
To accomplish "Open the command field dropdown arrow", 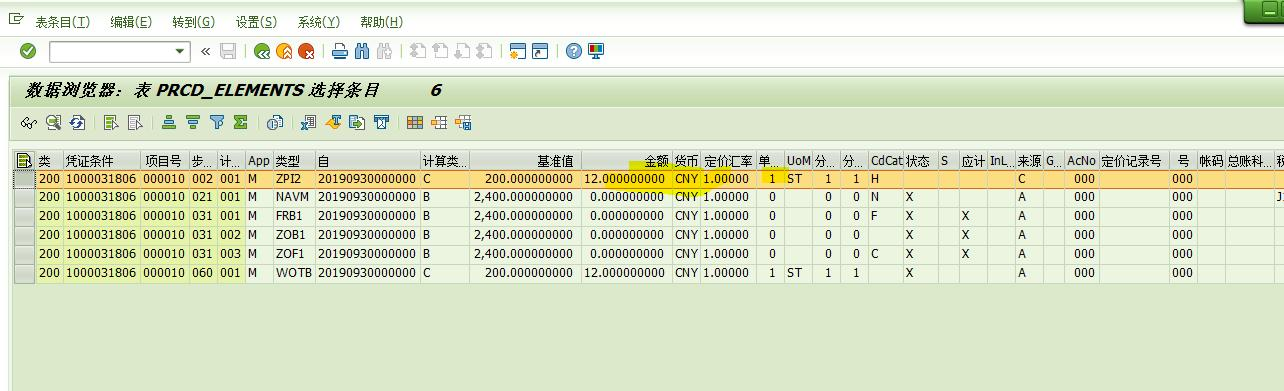I will (x=180, y=51).
